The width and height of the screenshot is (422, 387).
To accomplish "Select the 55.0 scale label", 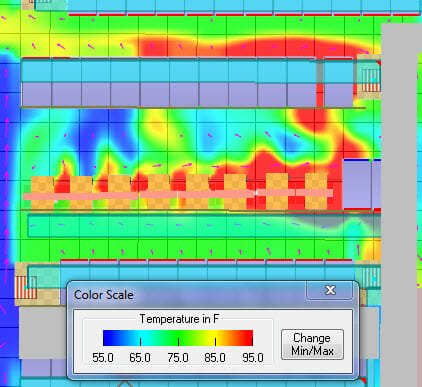I will point(103,358).
